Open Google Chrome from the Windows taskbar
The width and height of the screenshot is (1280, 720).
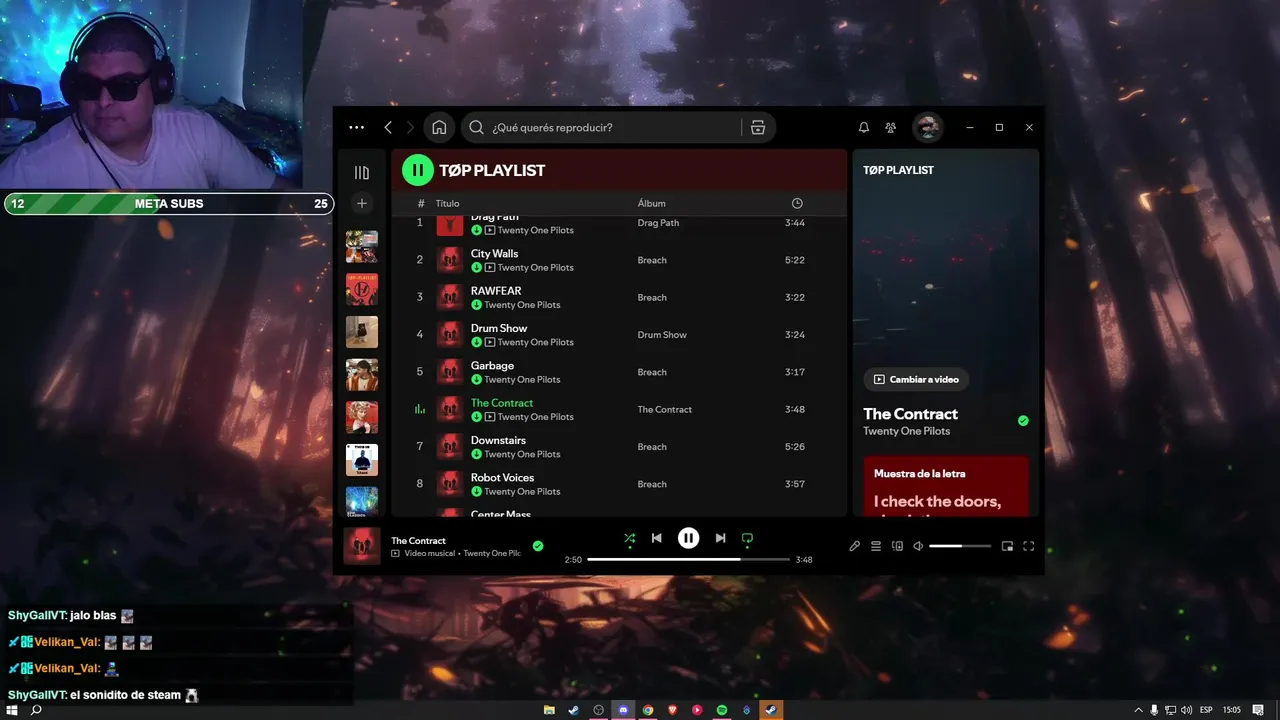(x=648, y=710)
